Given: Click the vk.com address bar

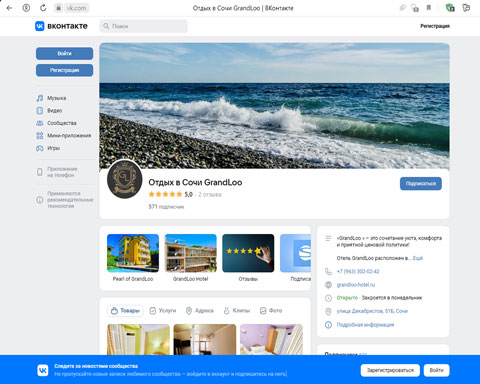Looking at the screenshot, I should pos(76,8).
